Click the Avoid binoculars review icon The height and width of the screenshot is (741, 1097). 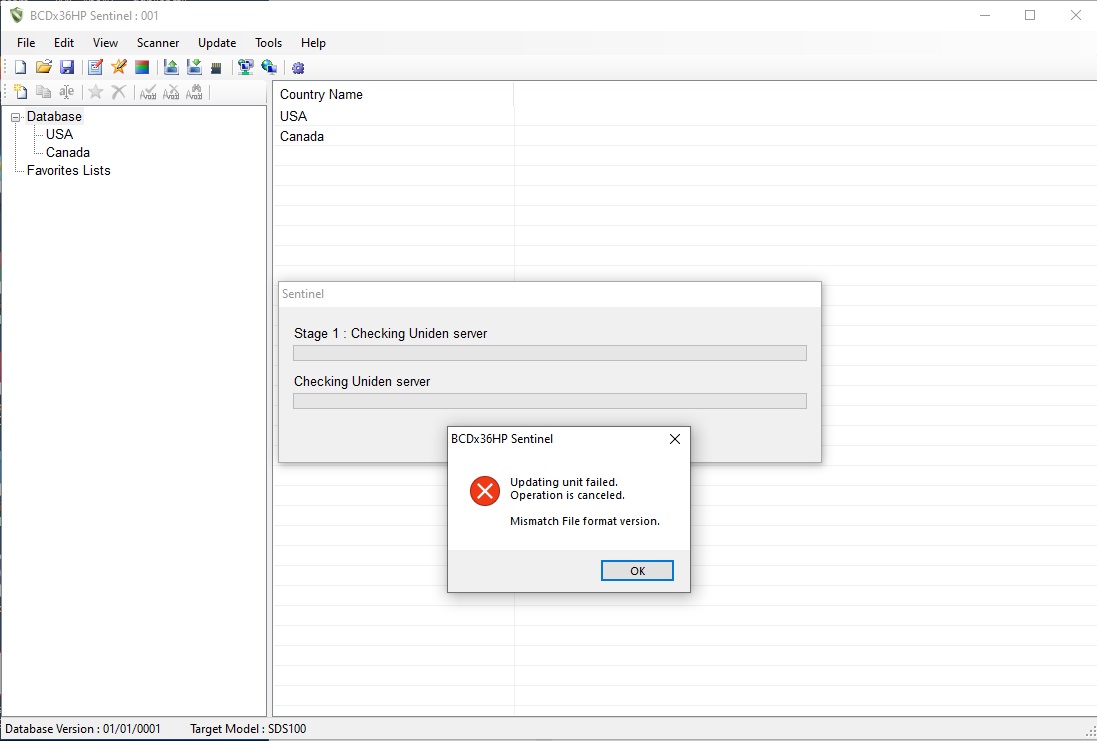click(194, 92)
